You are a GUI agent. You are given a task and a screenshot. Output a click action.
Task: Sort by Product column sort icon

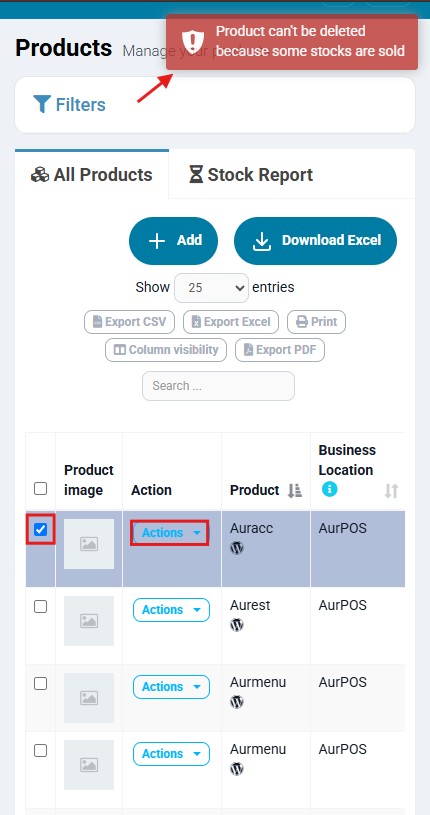coord(295,490)
